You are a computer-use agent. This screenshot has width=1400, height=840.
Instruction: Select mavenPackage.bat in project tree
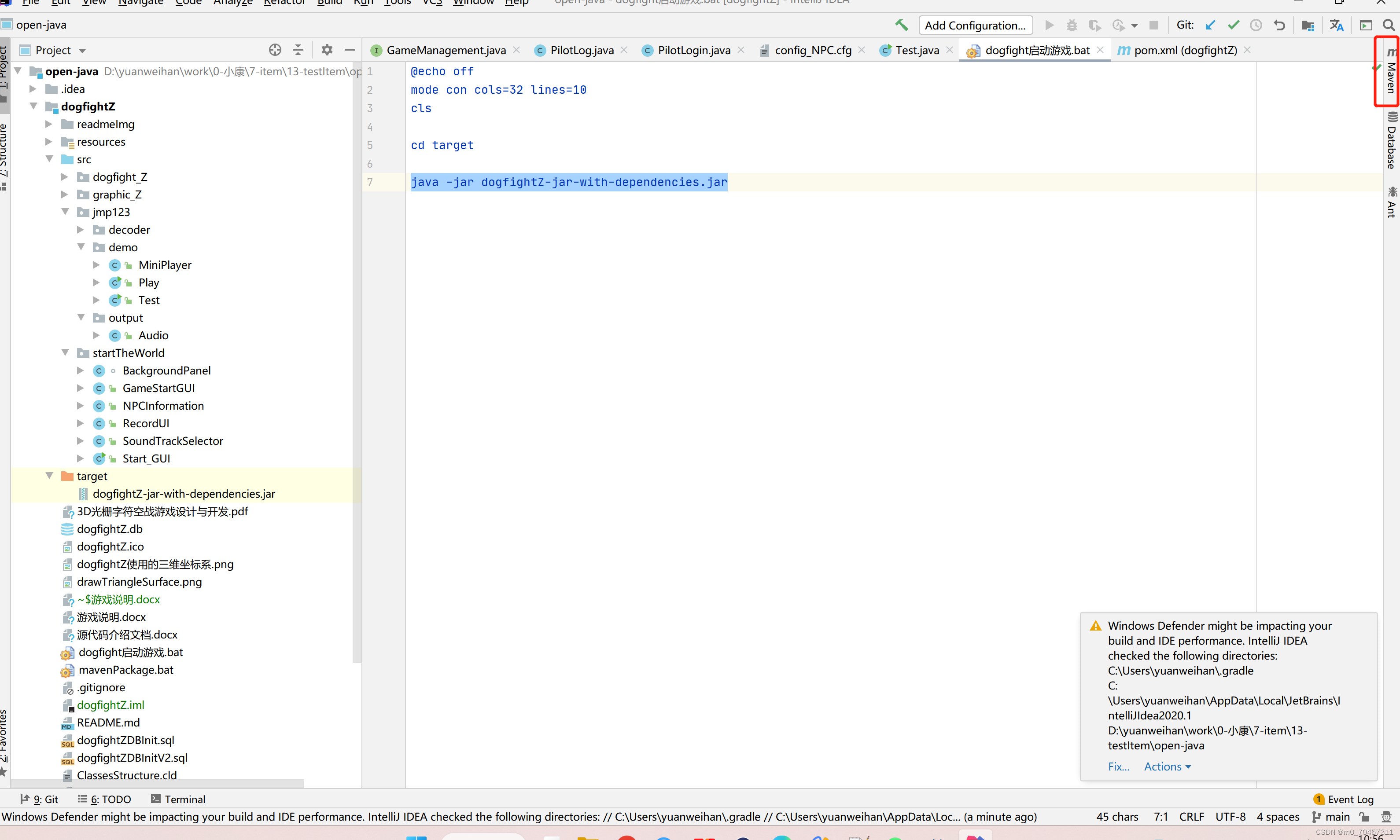tap(126, 670)
